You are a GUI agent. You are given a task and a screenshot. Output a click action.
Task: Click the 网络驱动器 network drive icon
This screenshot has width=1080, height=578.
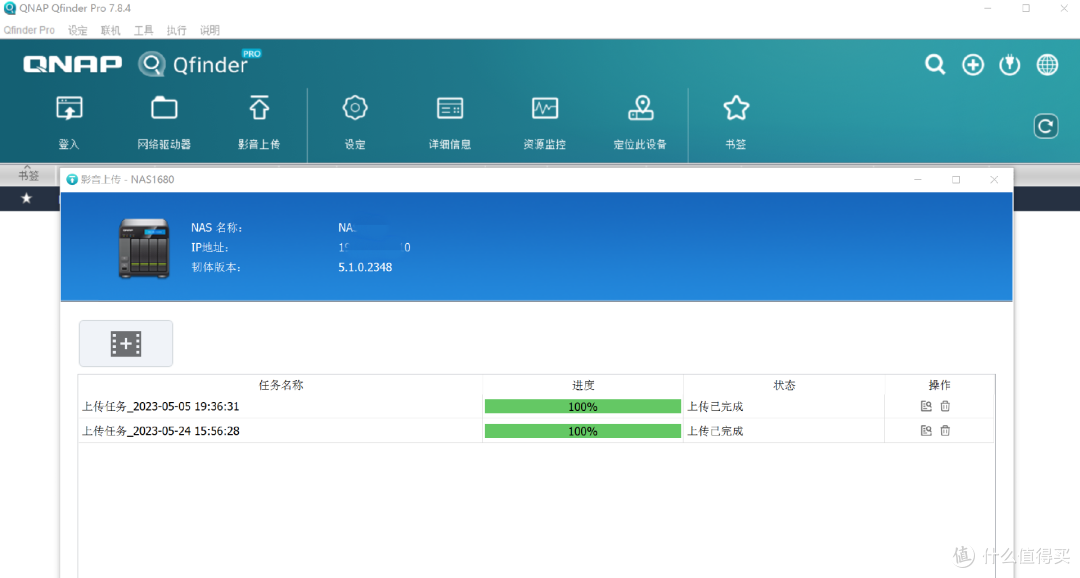(164, 109)
